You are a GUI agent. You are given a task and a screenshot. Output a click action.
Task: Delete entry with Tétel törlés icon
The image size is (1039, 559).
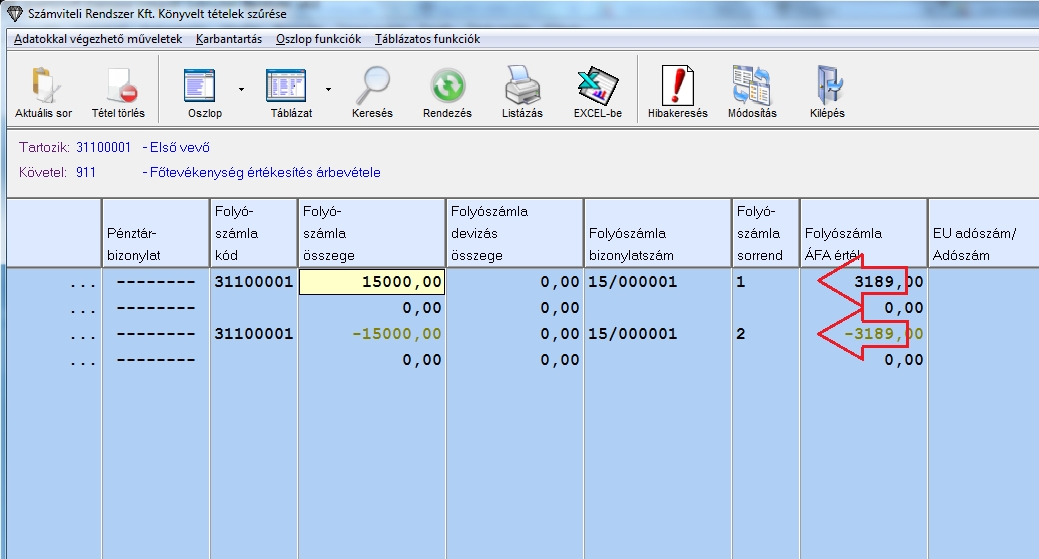119,91
